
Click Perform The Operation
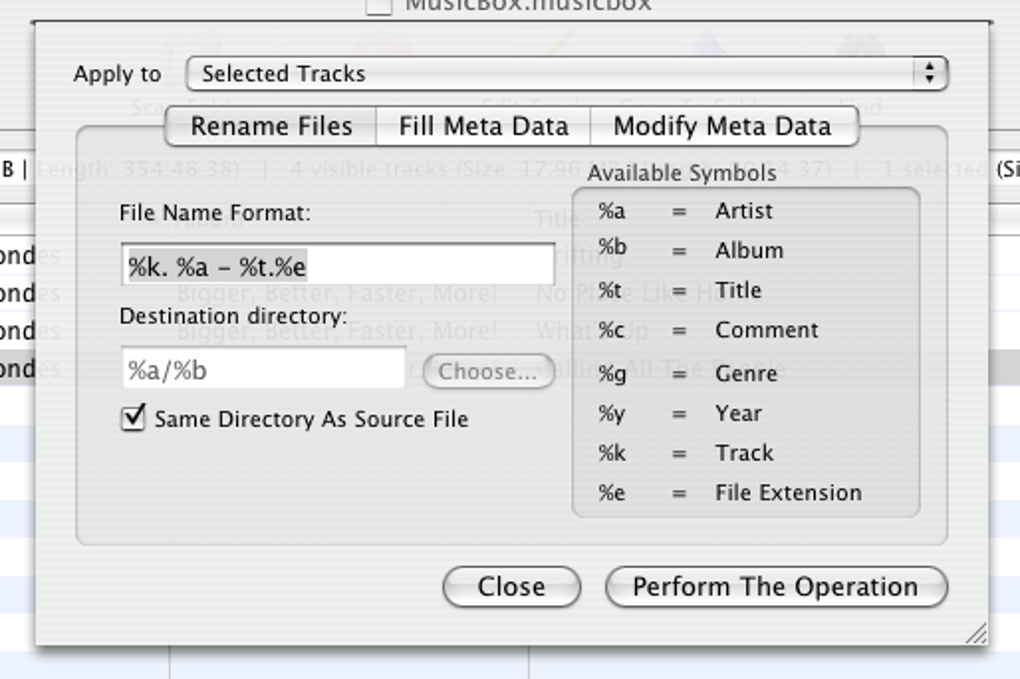(778, 587)
